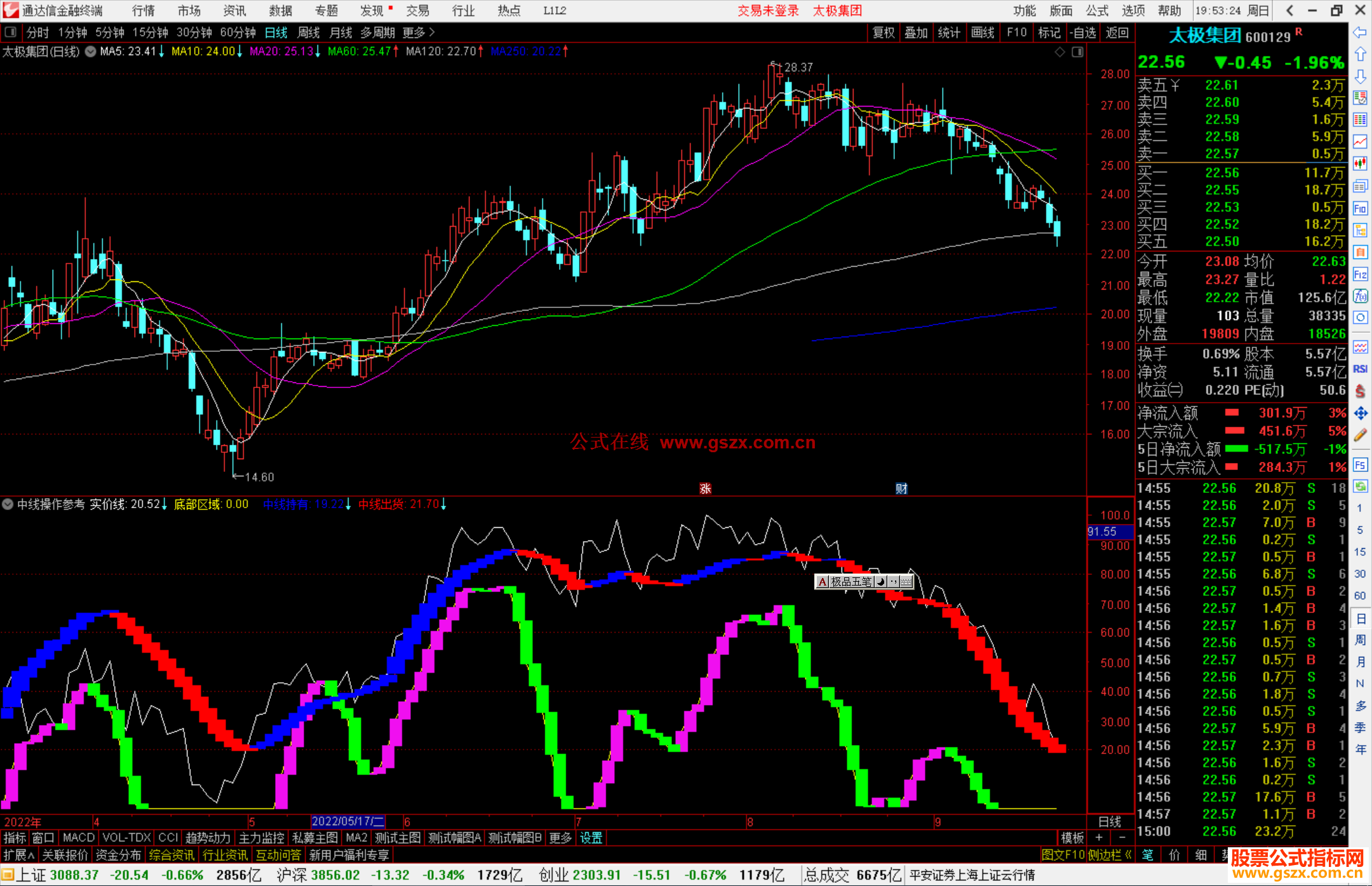Open 图文F10 link at bottom
The height and width of the screenshot is (886, 1372).
point(1063,855)
